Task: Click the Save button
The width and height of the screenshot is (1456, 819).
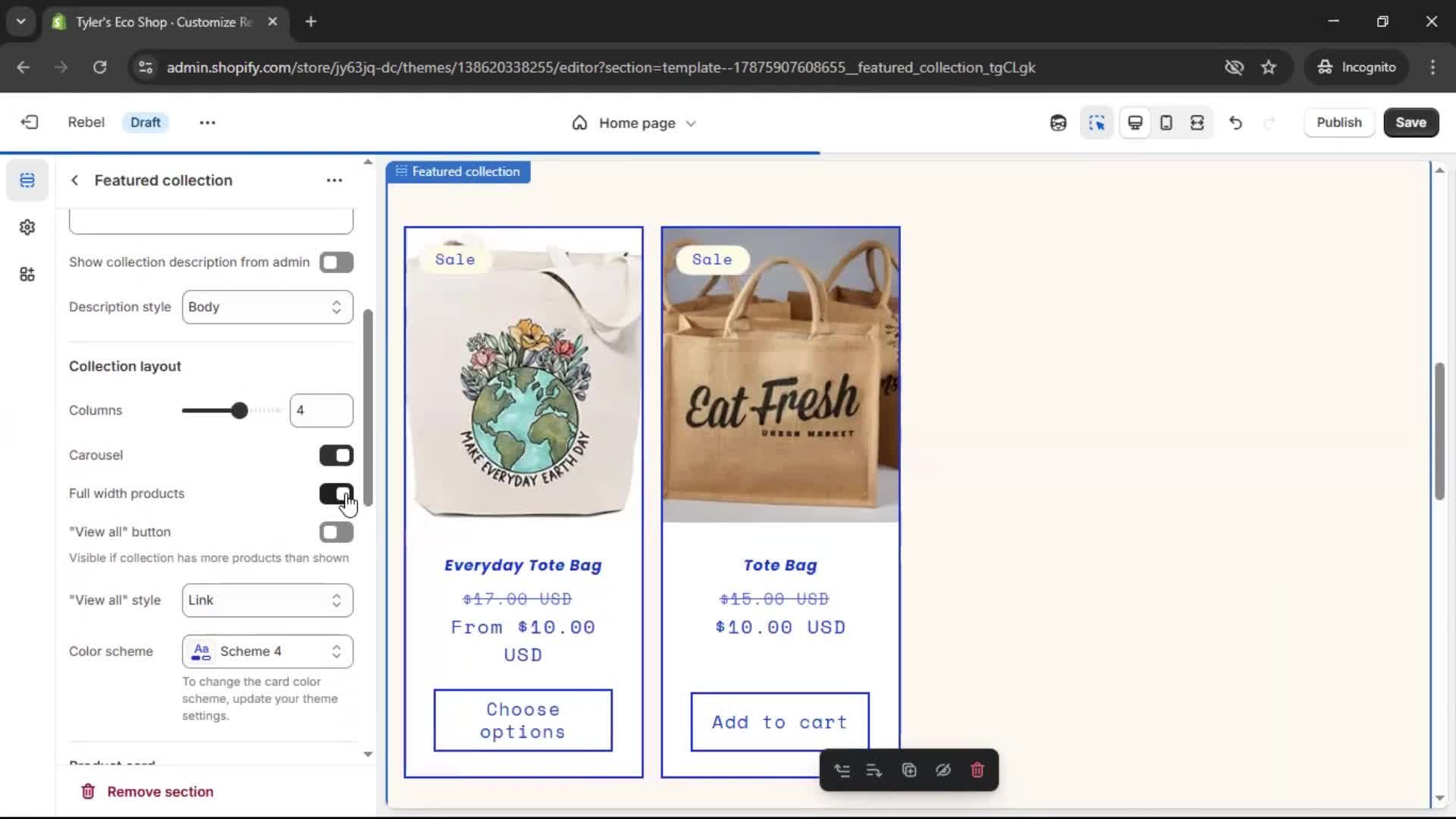Action: point(1410,123)
